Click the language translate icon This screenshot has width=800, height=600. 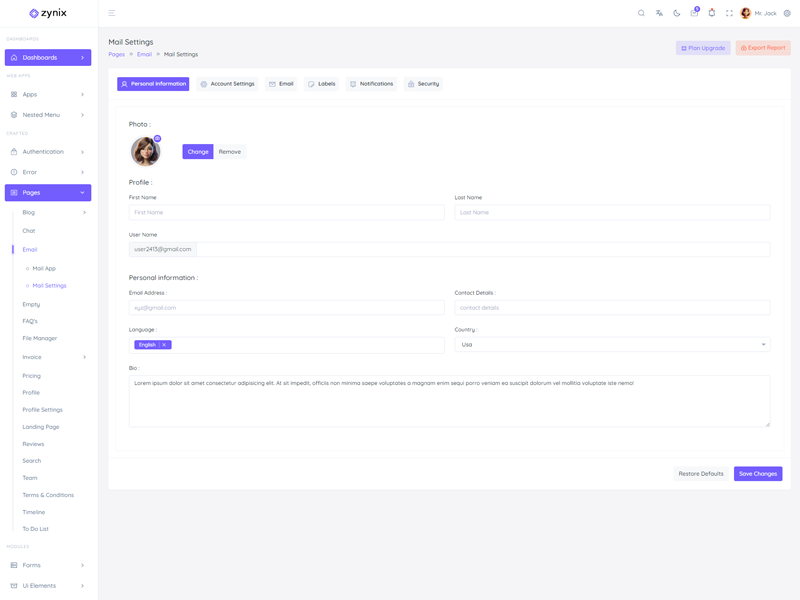coord(659,13)
